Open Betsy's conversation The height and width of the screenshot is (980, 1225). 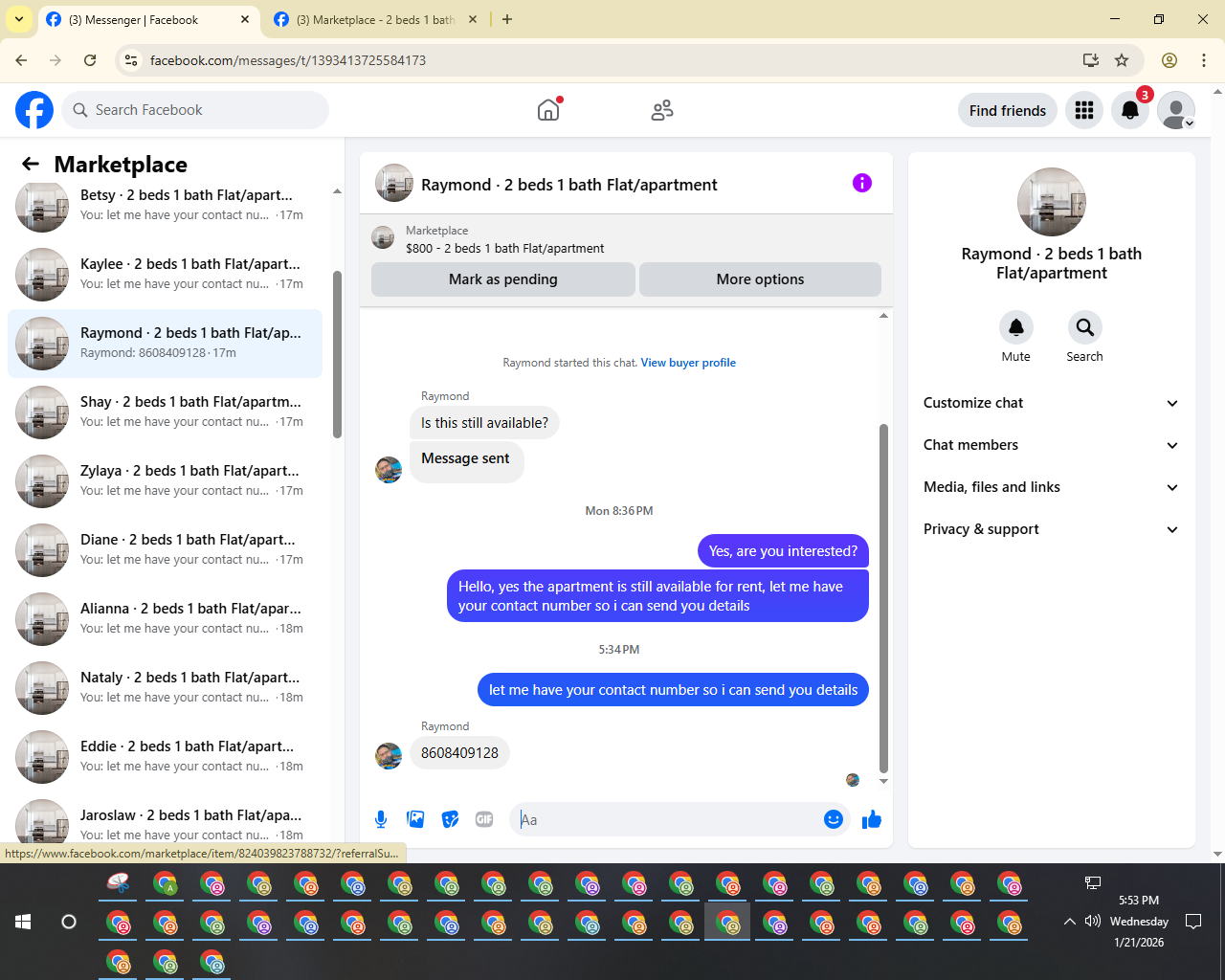[165, 205]
